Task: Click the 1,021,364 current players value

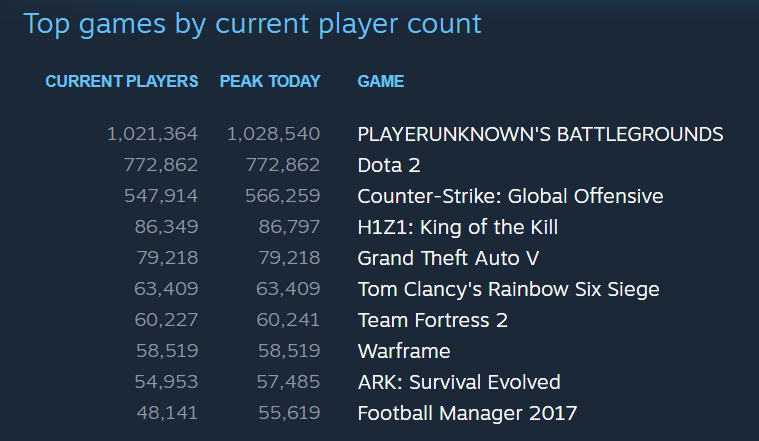Action: point(152,134)
